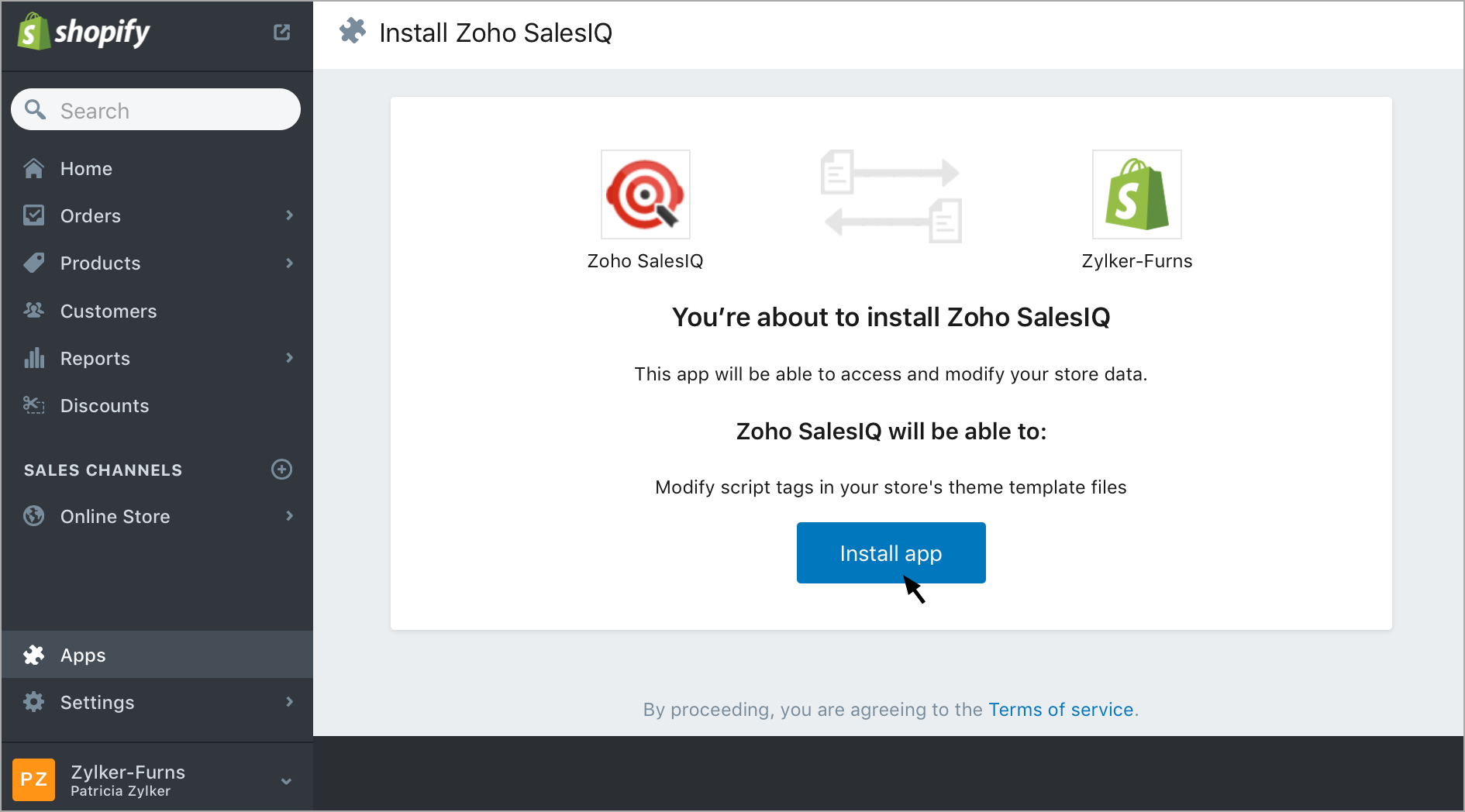This screenshot has width=1465, height=812.
Task: Expand the Orders submenu chevron
Action: (289, 215)
